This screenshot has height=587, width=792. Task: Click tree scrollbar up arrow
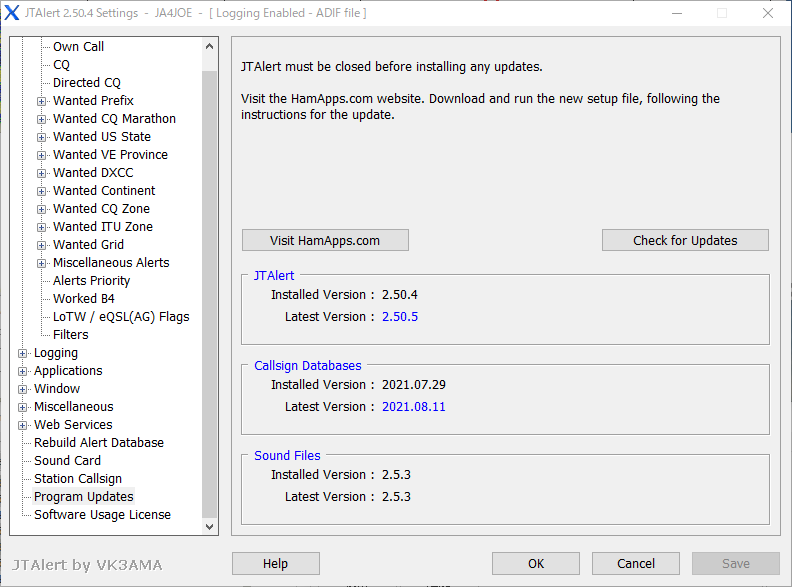[210, 46]
